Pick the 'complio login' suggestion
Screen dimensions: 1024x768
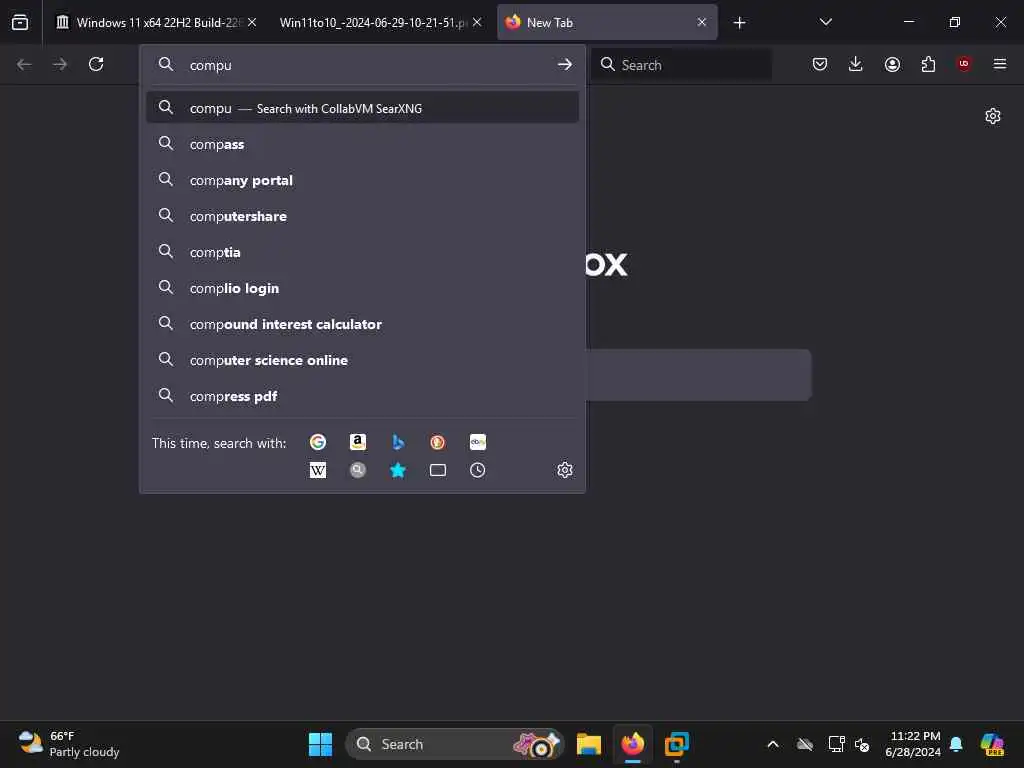pos(362,288)
